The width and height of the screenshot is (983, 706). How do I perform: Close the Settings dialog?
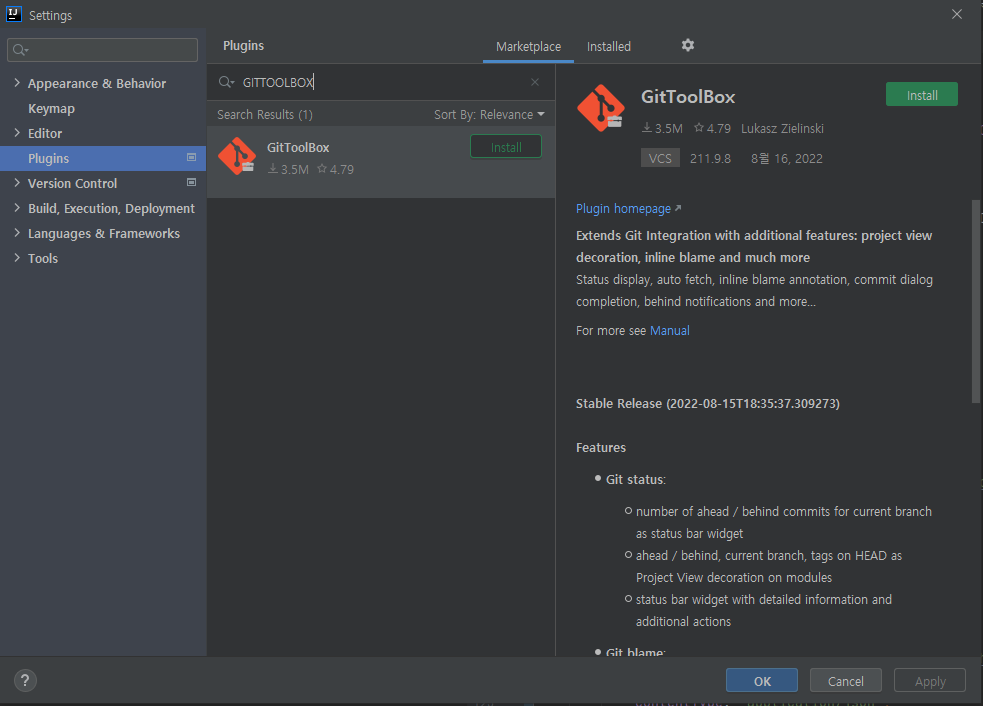957,14
